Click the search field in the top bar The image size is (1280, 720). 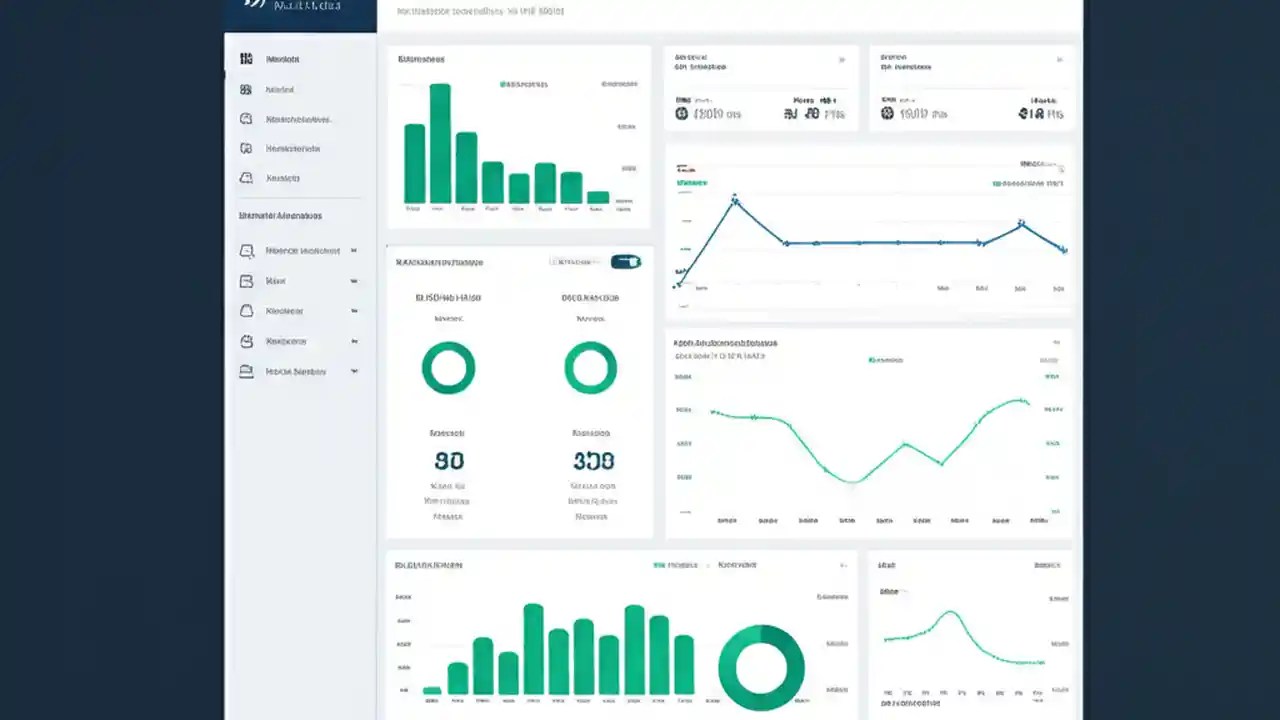470,11
